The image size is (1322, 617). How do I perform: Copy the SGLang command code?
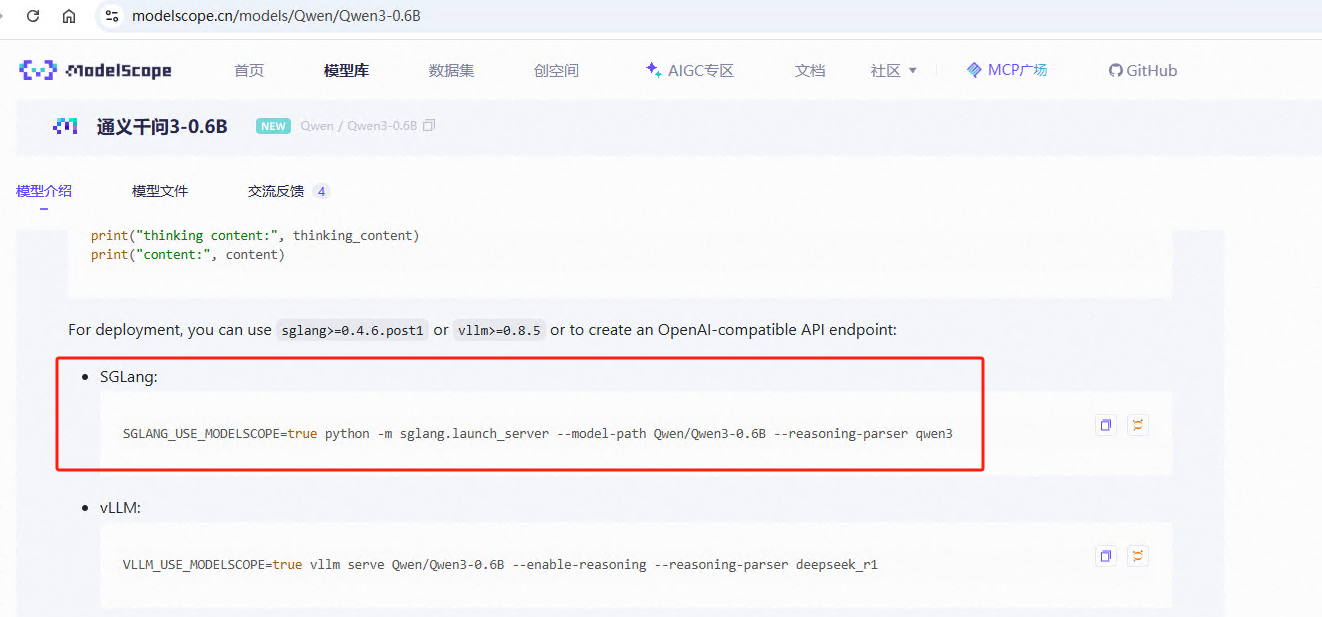(x=1105, y=425)
